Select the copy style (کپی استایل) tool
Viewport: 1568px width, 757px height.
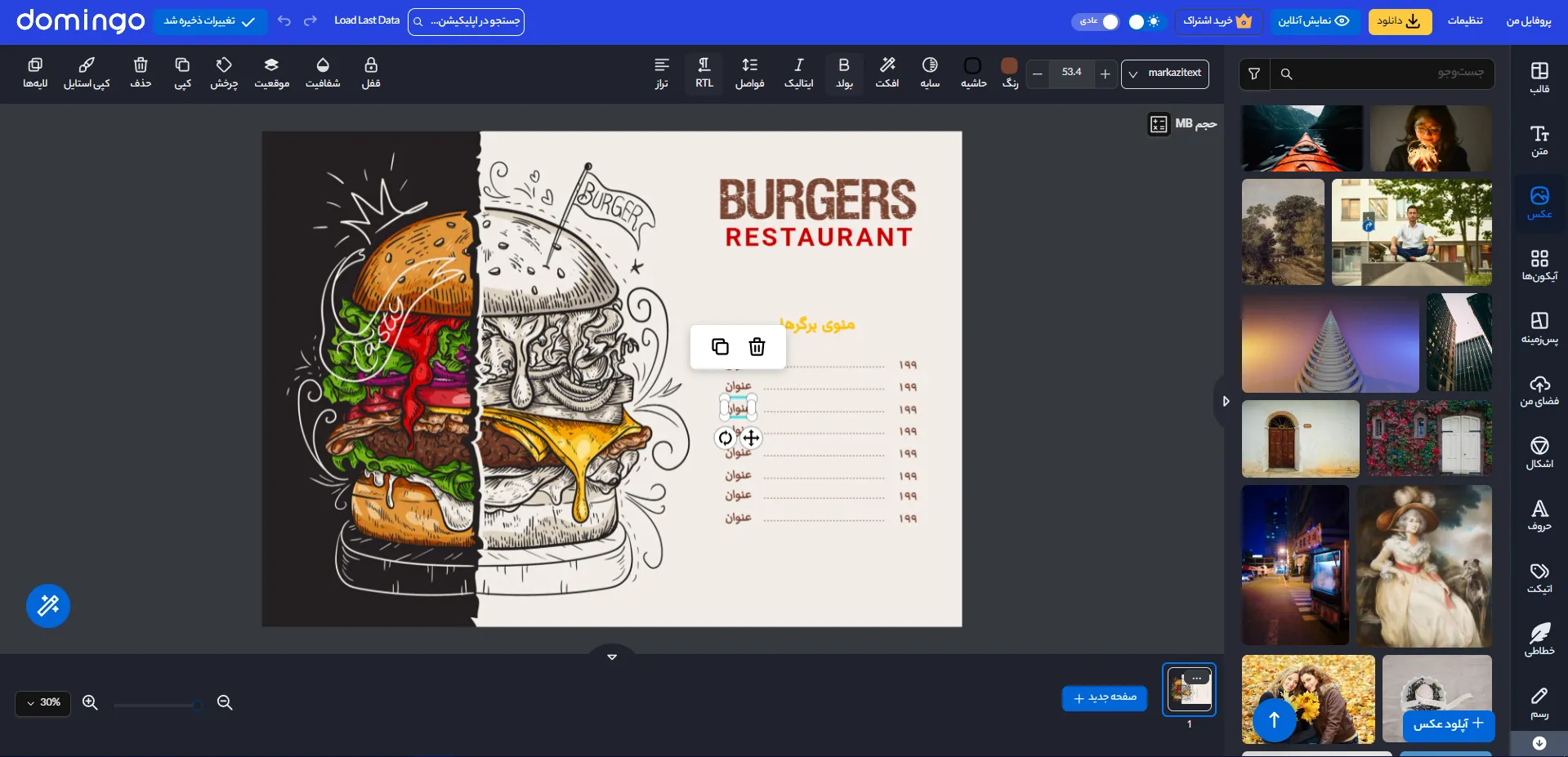click(x=87, y=73)
